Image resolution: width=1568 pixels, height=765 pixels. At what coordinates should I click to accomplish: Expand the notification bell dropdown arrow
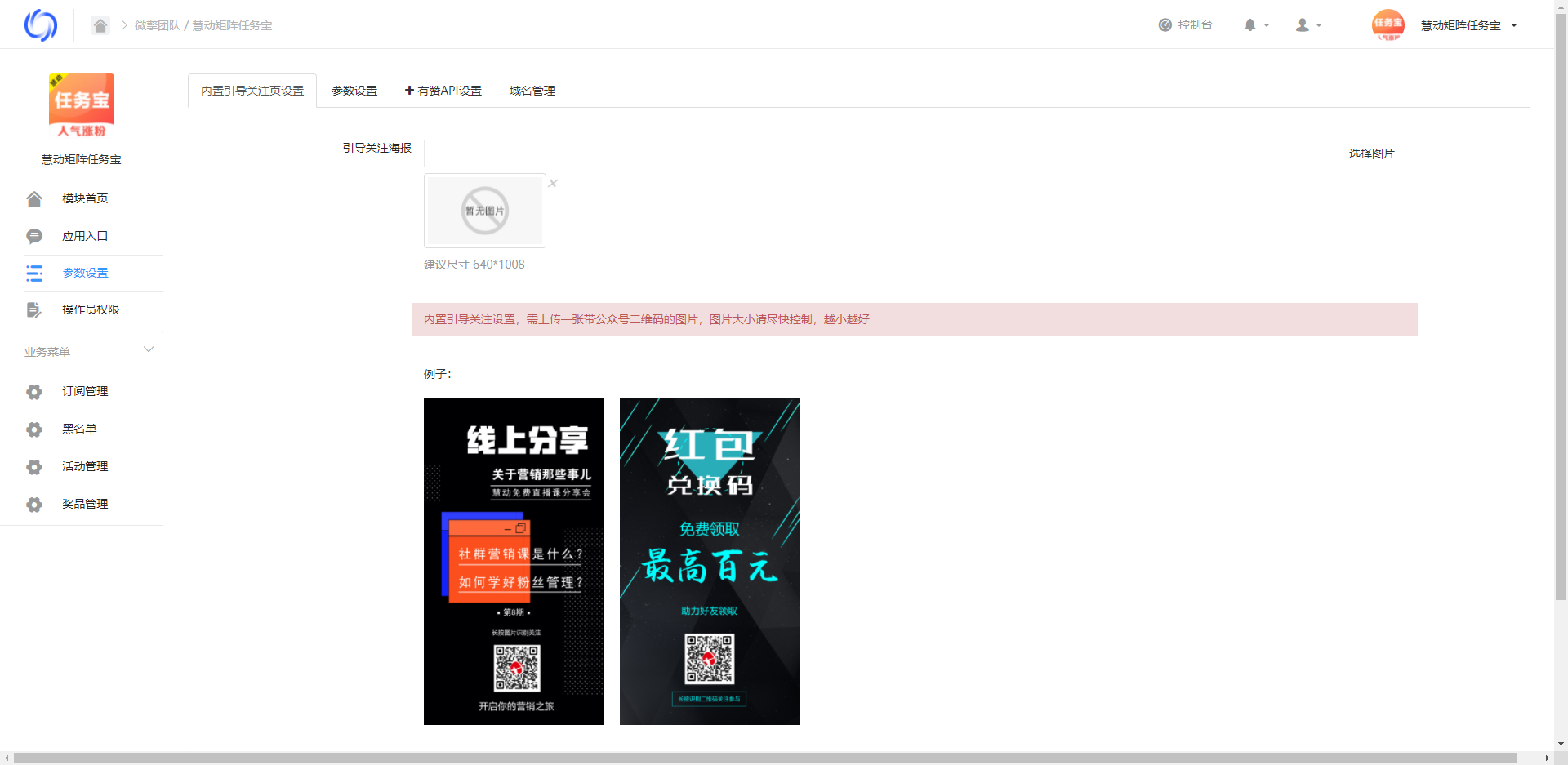[x=1267, y=25]
